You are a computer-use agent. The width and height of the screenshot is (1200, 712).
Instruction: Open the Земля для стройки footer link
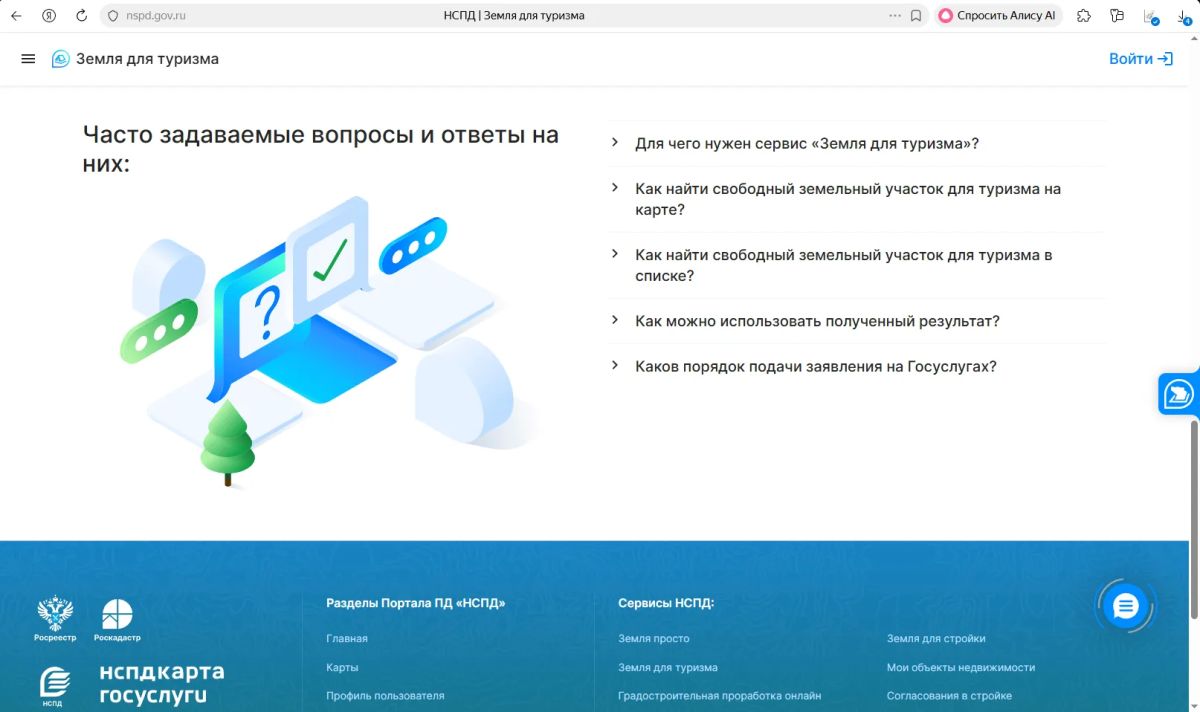(936, 638)
